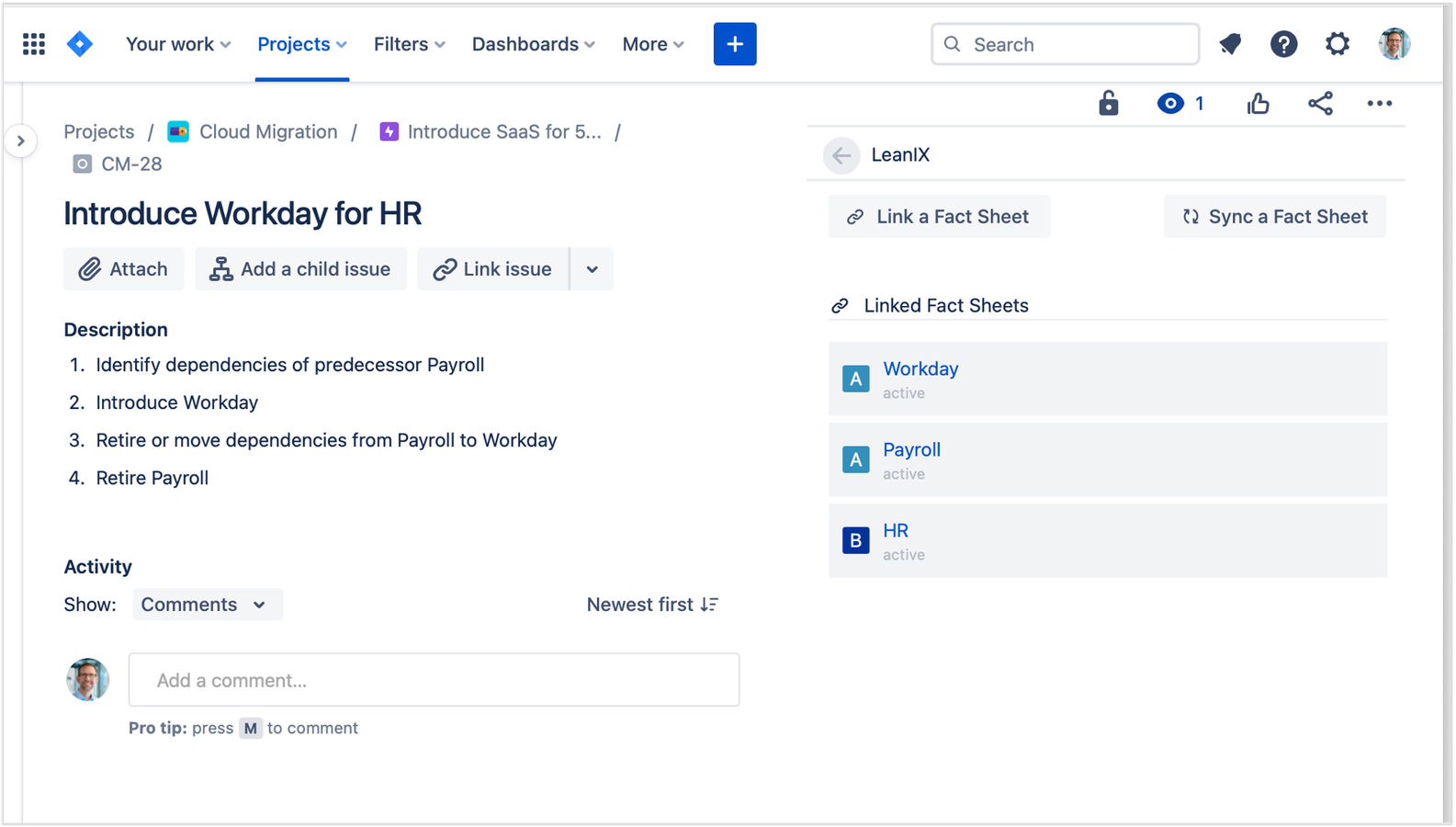This screenshot has width=1456, height=827.
Task: Click the A icon next to Workday
Action: [855, 379]
